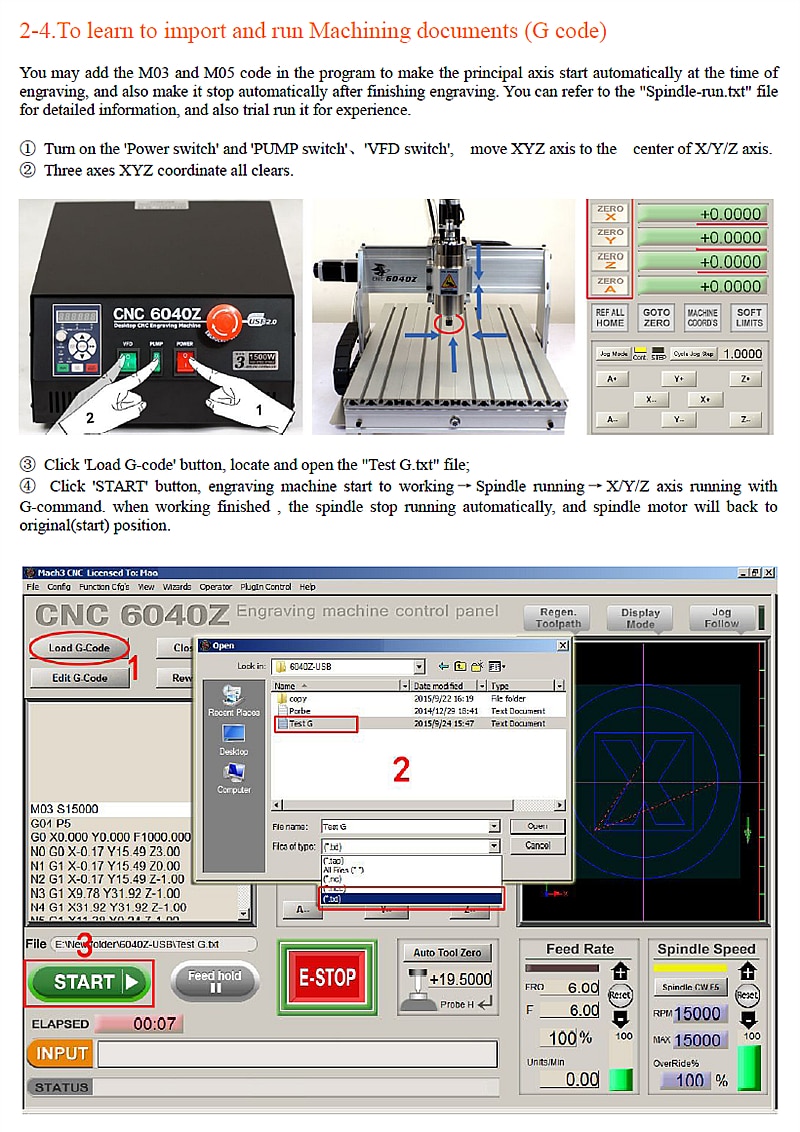
Task: Decrease feed rate with down arrow
Action: (619, 1018)
